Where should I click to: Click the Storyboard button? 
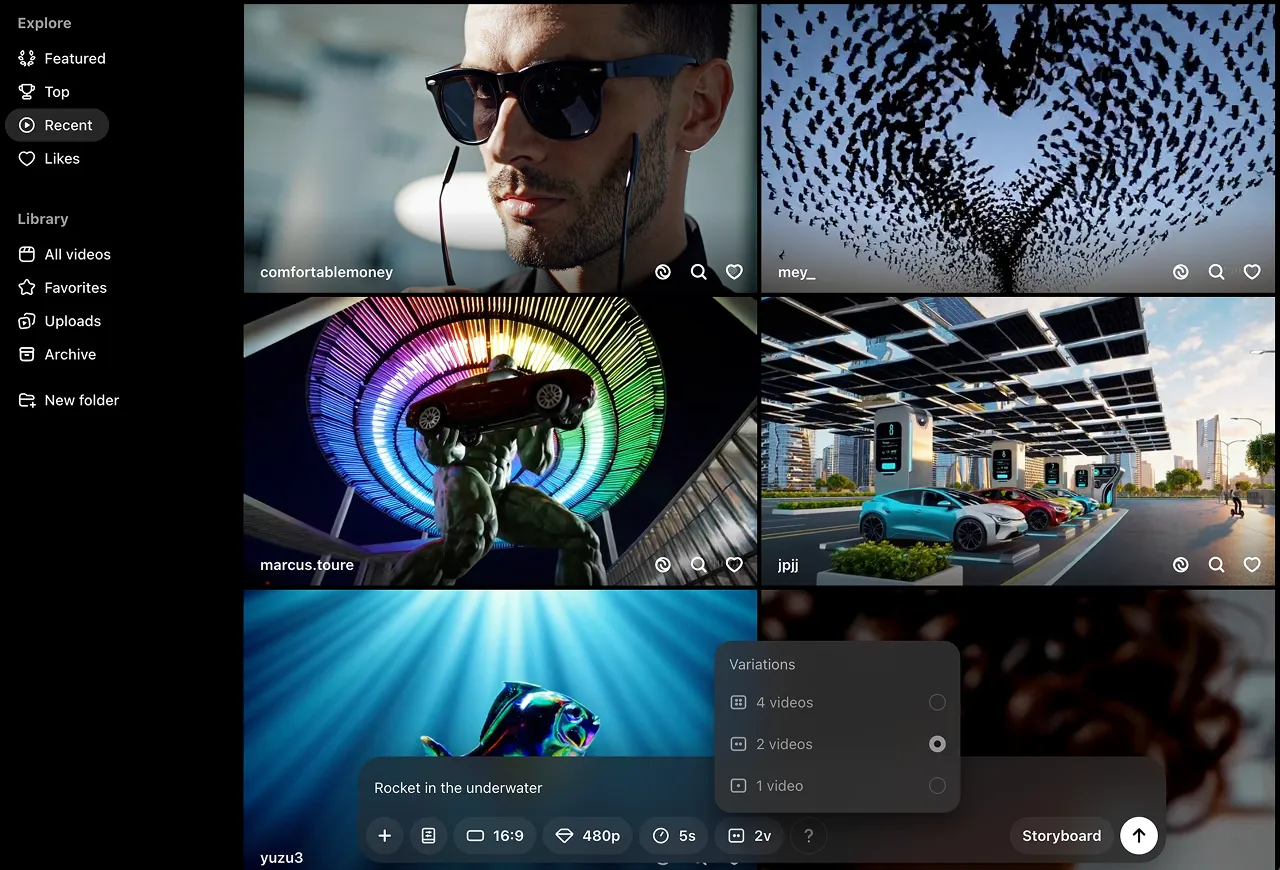pos(1061,836)
